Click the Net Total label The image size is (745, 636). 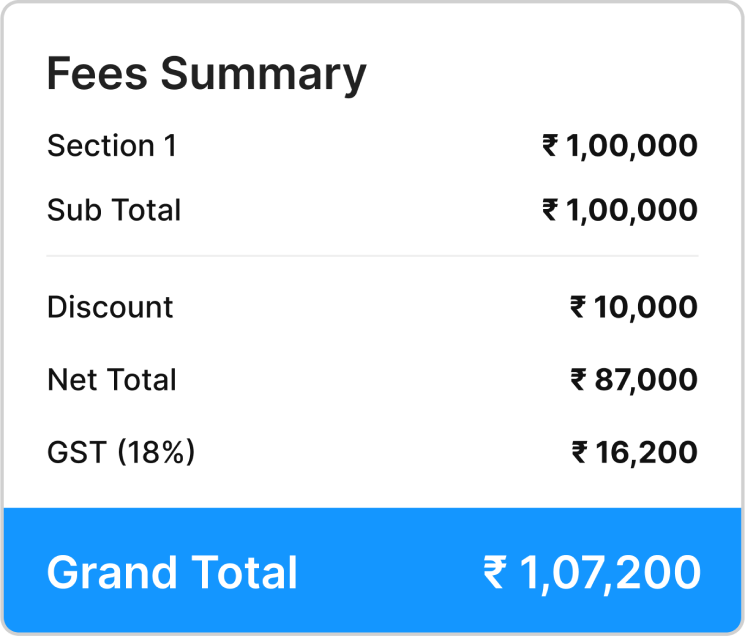(x=112, y=380)
